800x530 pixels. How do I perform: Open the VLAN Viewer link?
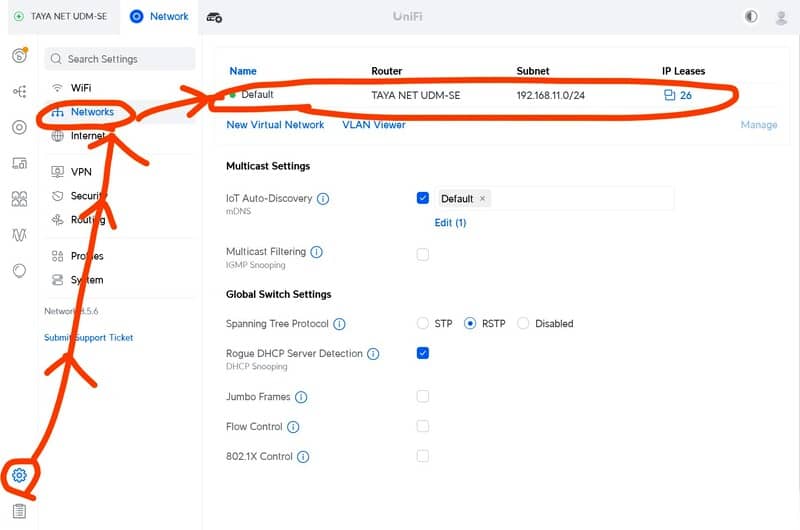coord(374,125)
